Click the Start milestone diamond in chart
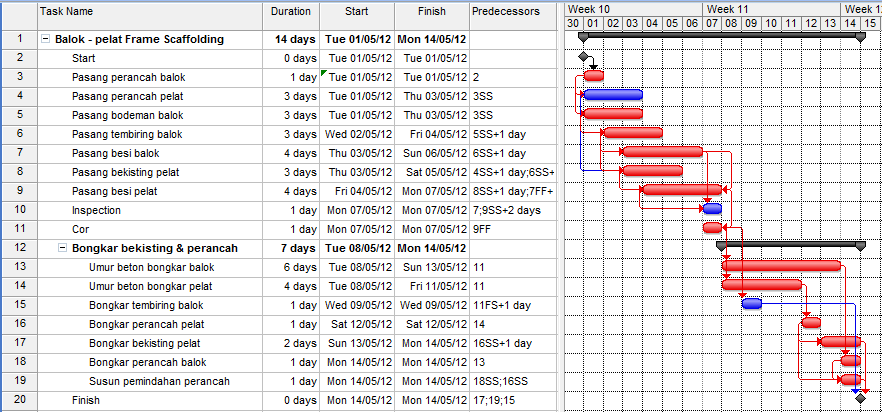This screenshot has height=412, width=882. pyautogui.click(x=584, y=58)
